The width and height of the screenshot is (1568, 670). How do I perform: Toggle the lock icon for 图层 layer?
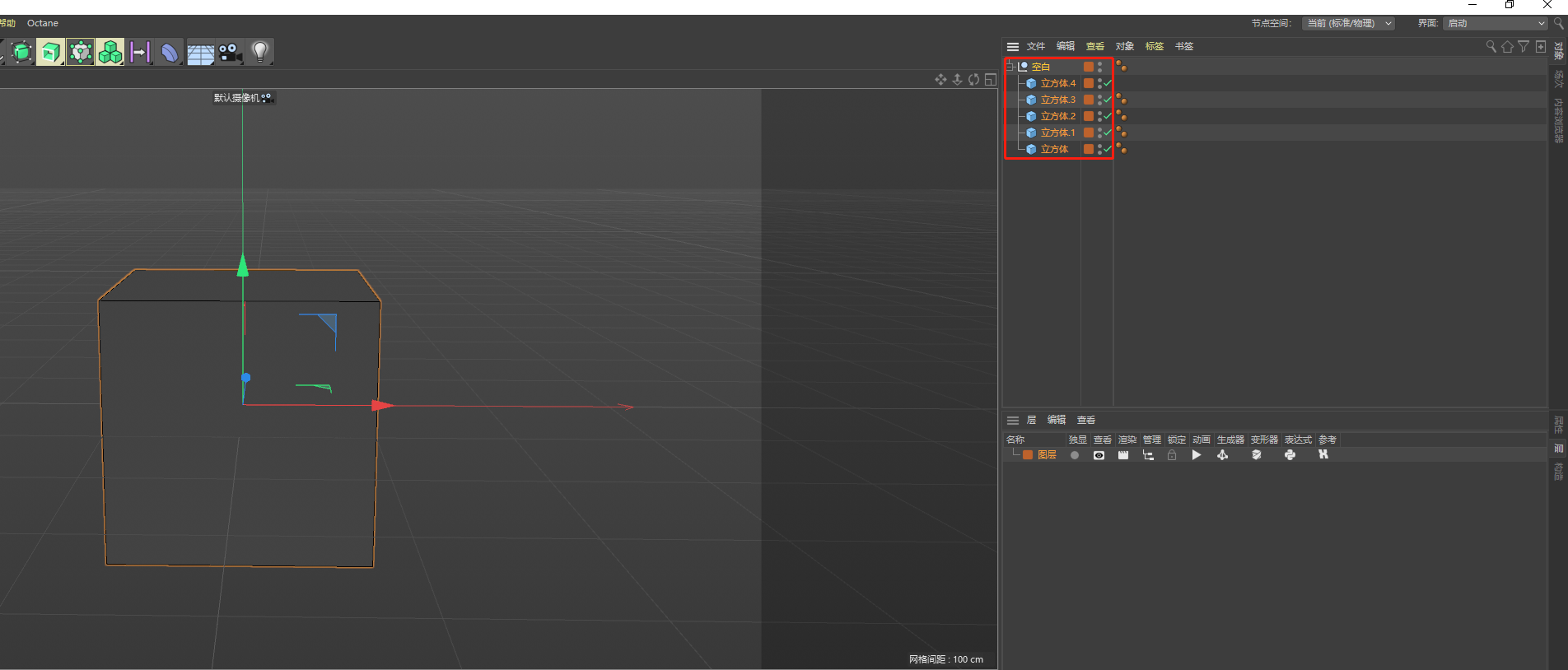(1172, 455)
